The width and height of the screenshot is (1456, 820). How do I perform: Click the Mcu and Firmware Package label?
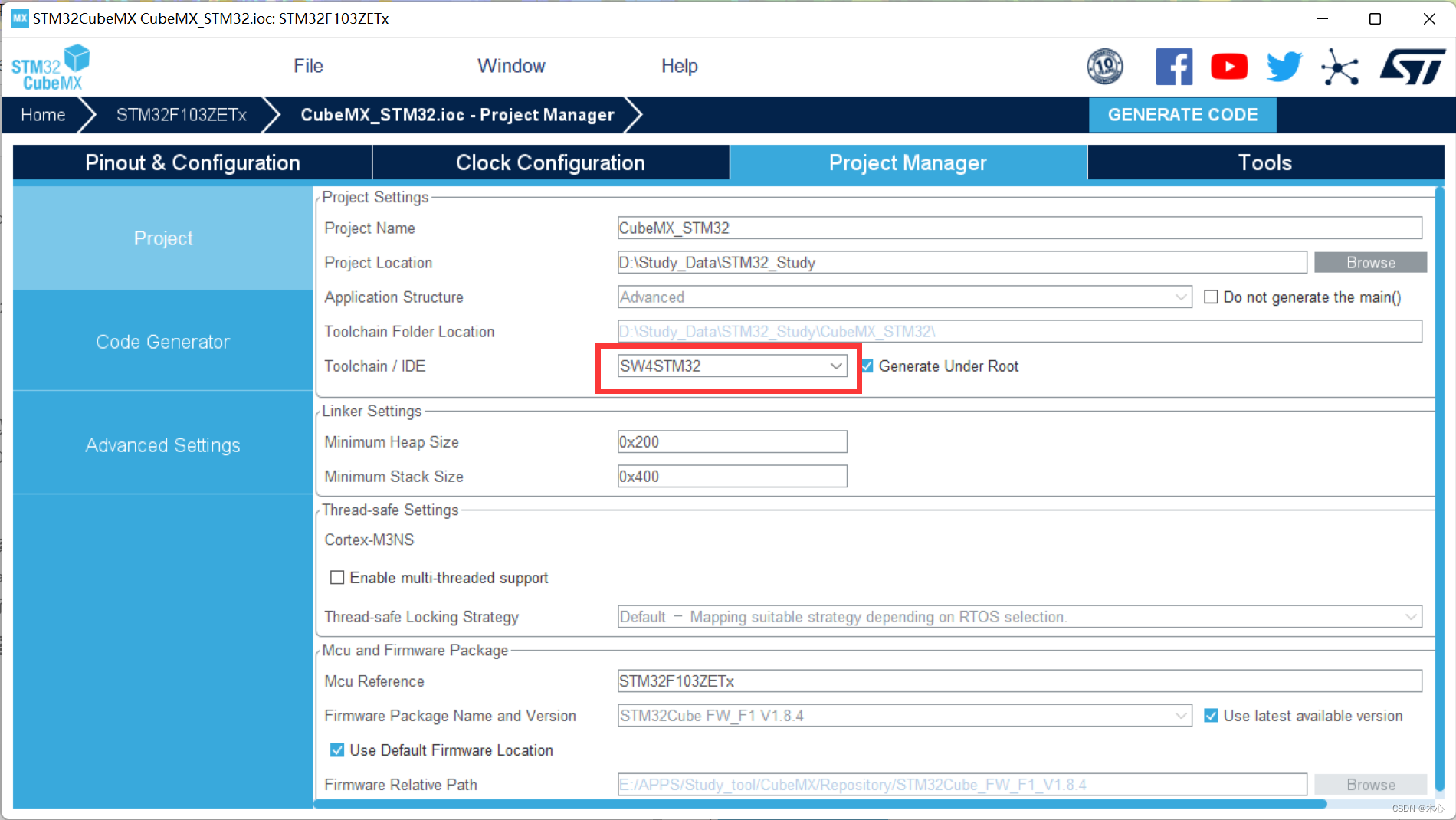click(x=415, y=650)
